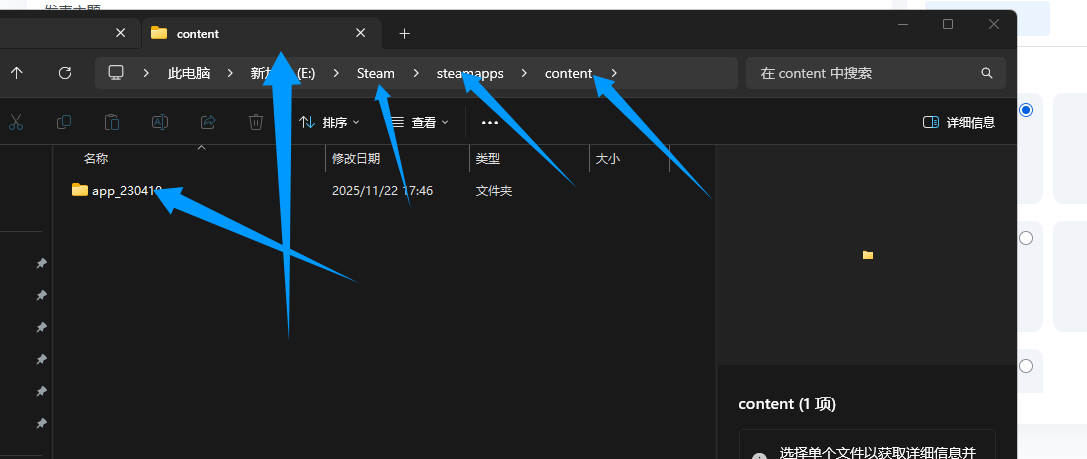
Task: Go up one folder level
Action: pos(17,73)
